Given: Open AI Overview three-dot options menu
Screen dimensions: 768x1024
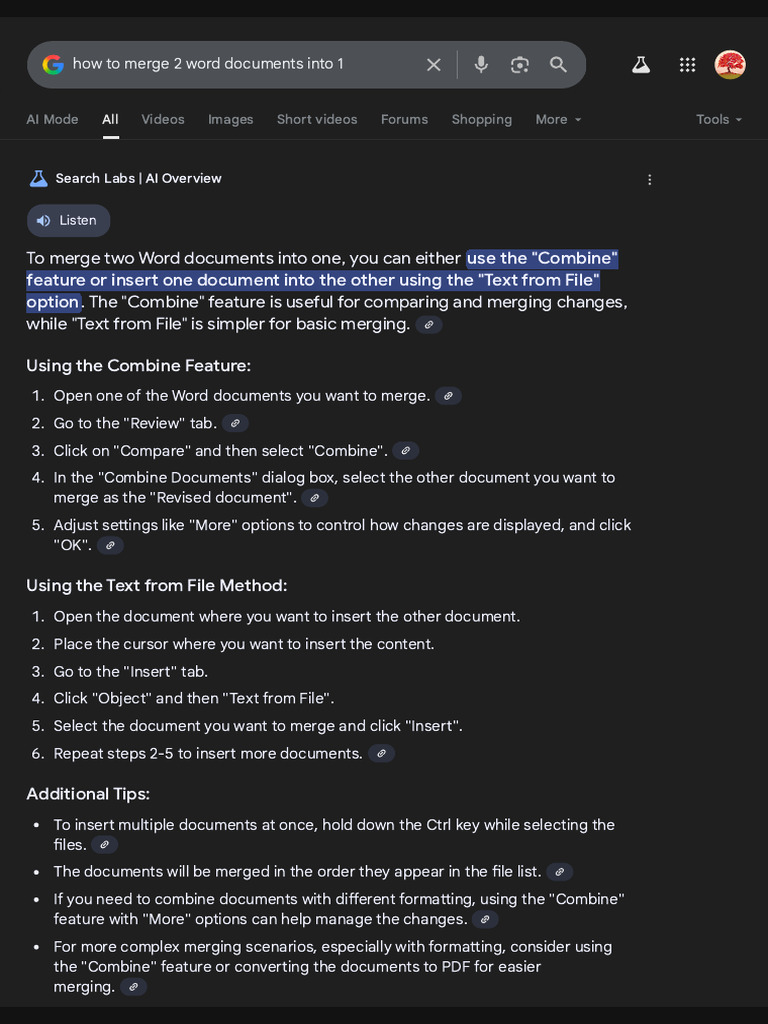Looking at the screenshot, I should coord(650,180).
